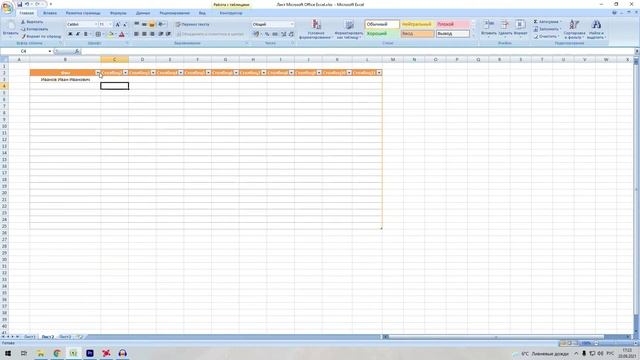Switch to the Формулы ribbon tab
Screen dimensions: 640x360
118,13
